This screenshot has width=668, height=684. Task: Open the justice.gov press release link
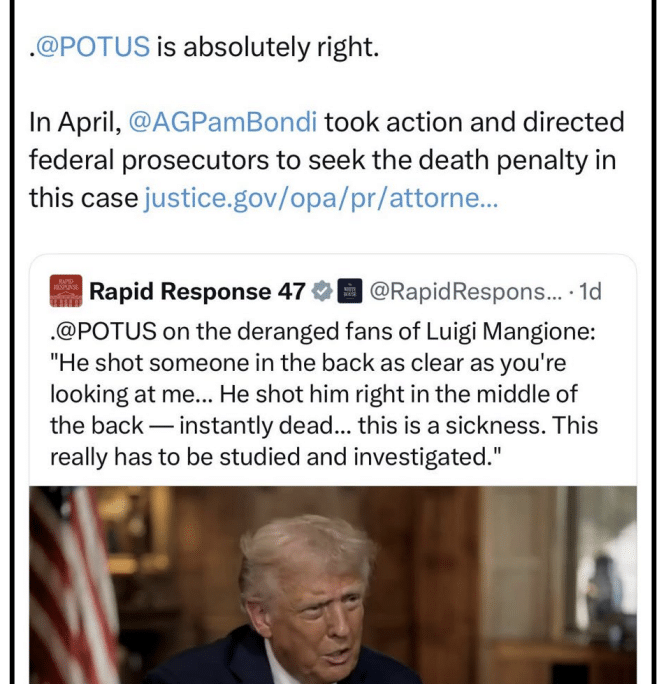(321, 198)
